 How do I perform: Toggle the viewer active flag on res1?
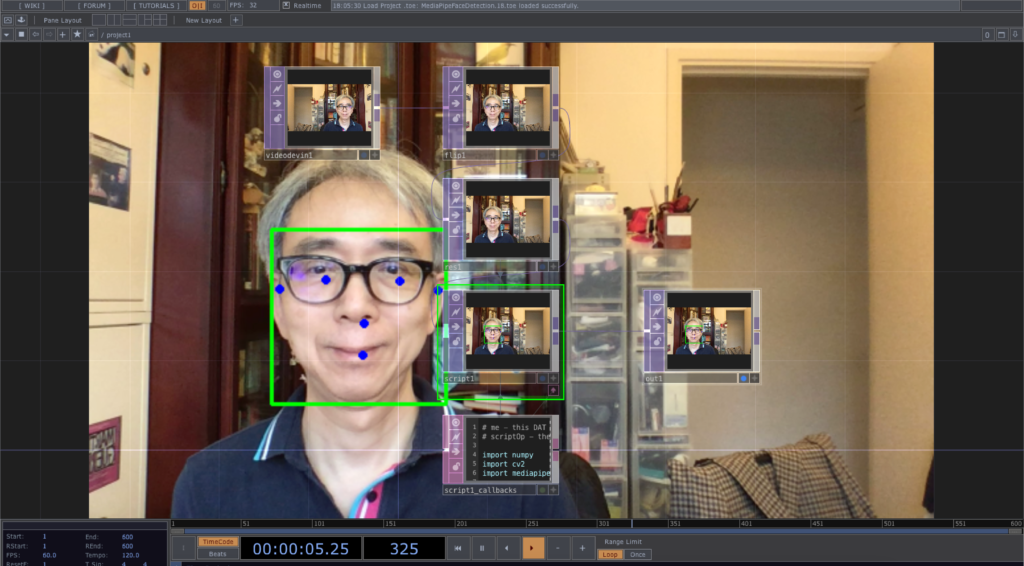click(x=455, y=186)
